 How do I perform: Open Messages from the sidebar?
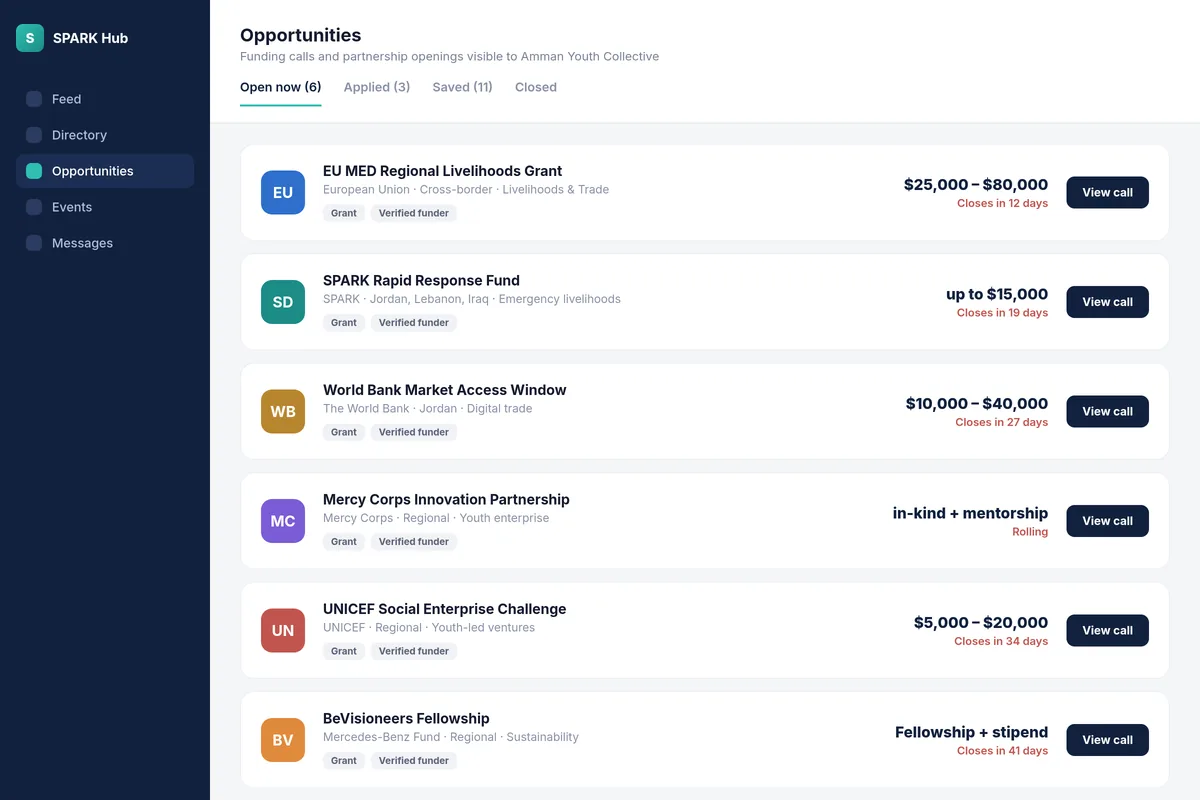pos(105,243)
